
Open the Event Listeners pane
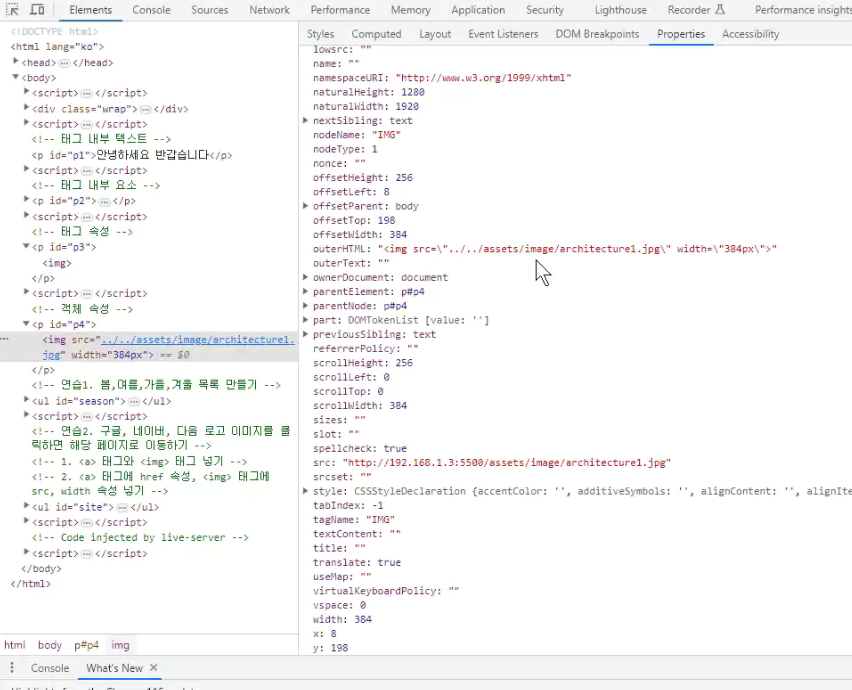pos(503,34)
